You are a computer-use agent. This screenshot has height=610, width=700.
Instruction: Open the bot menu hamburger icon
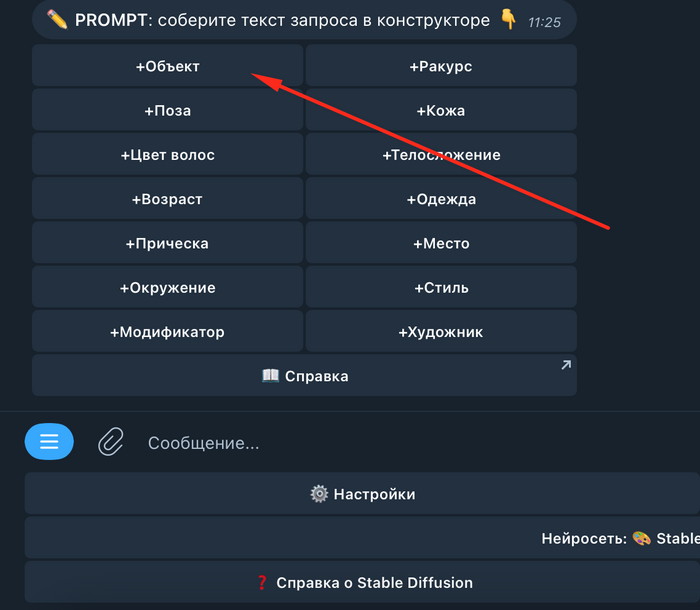49,441
